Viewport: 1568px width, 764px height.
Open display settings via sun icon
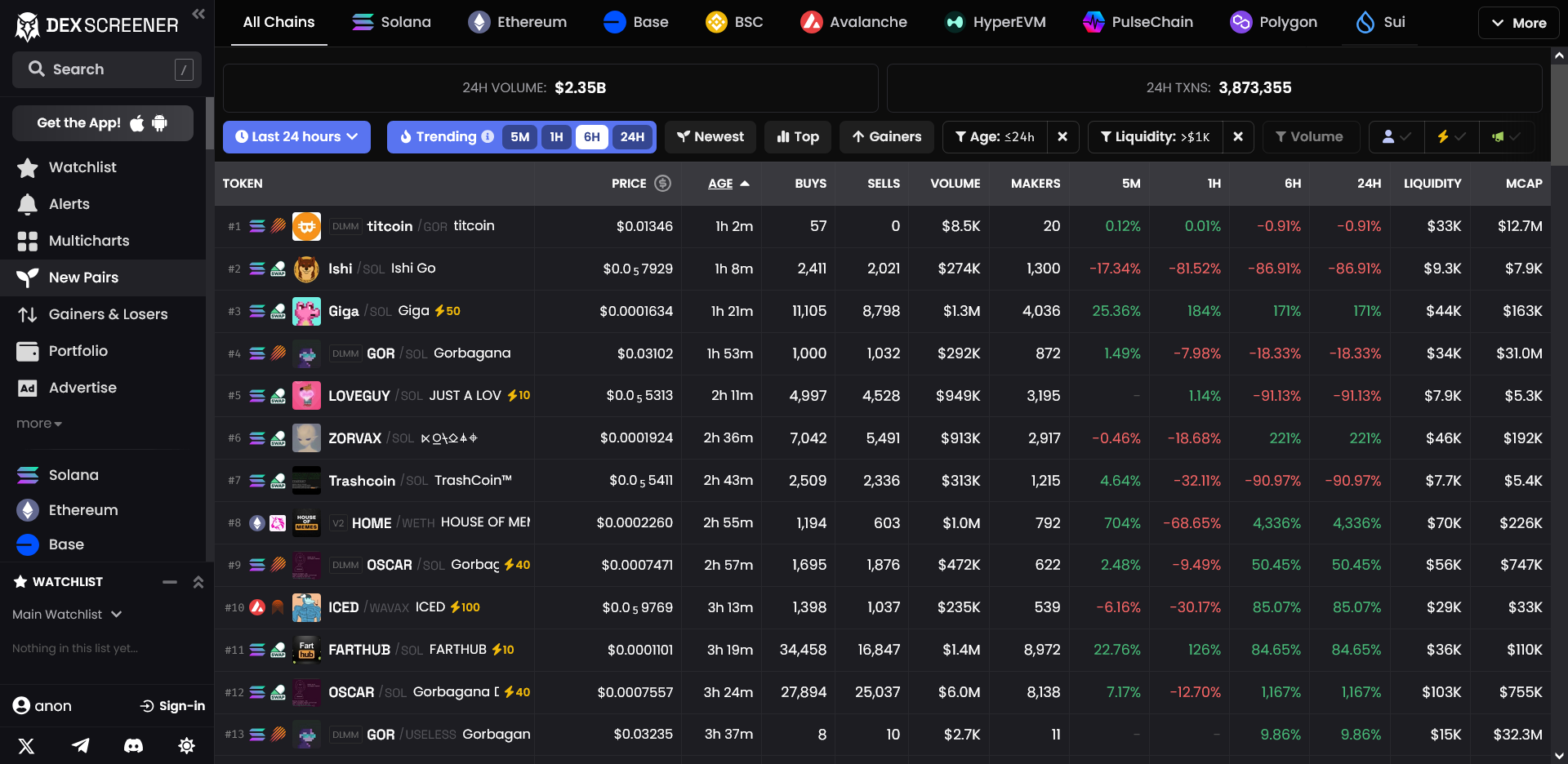coord(186,745)
